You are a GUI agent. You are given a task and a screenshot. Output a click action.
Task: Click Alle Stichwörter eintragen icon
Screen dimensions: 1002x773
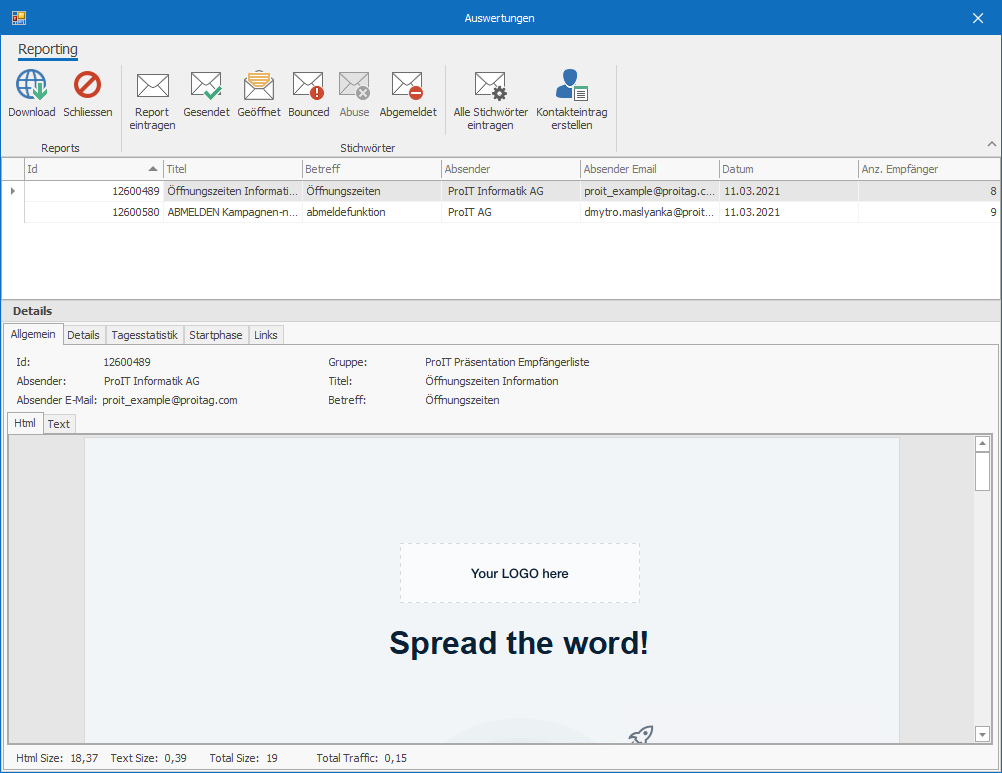(x=491, y=86)
